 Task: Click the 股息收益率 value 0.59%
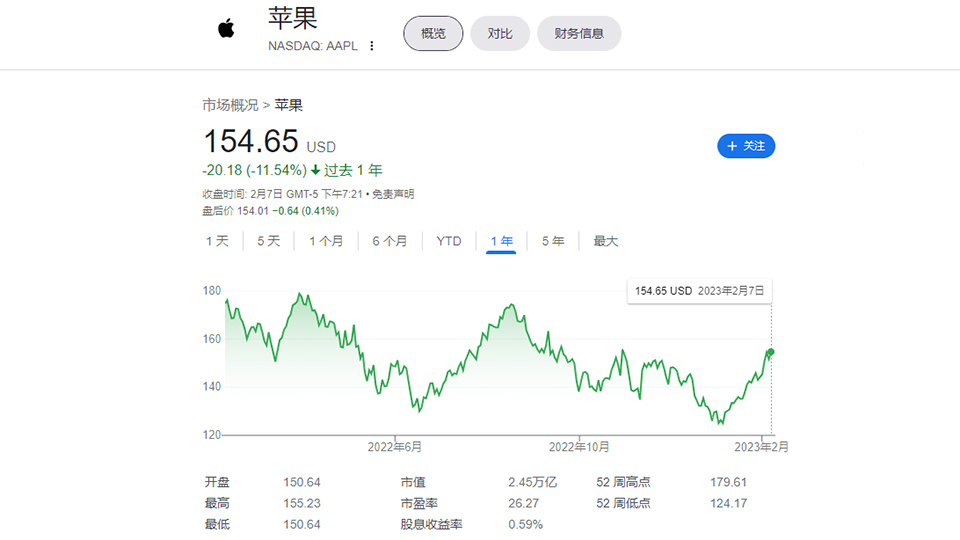(x=525, y=525)
